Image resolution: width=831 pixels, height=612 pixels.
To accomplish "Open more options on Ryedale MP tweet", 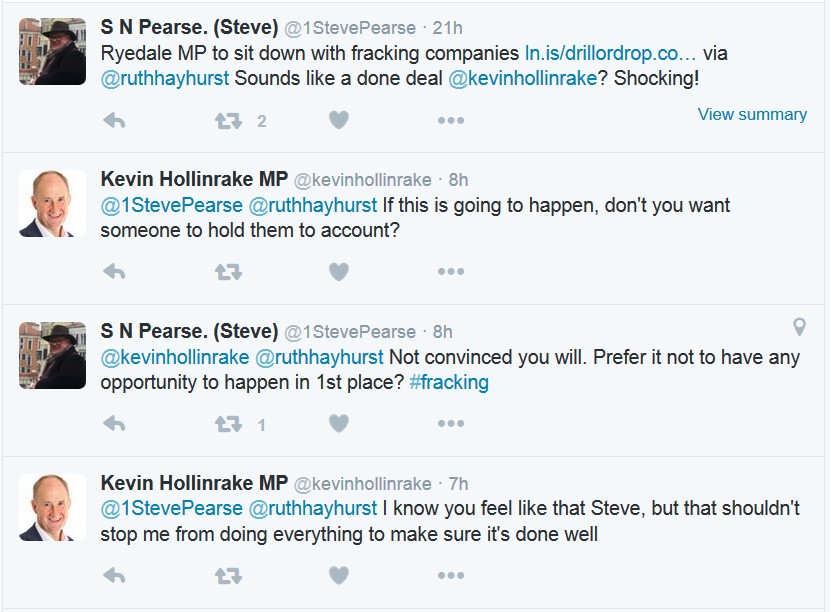I will [x=450, y=120].
